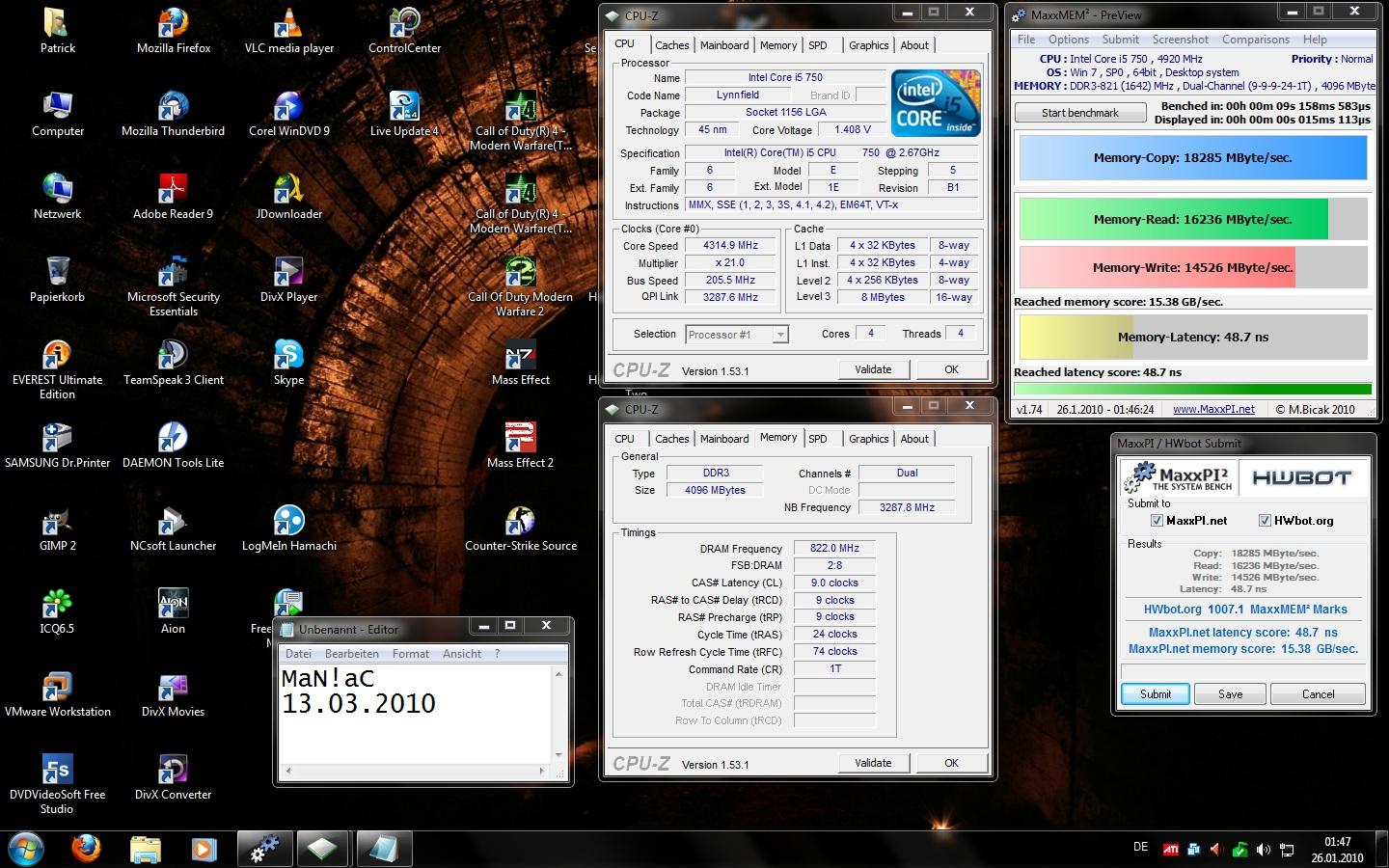Open SAMSUNG Dr.Printer desktop icon
The image size is (1389, 868).
[x=58, y=446]
